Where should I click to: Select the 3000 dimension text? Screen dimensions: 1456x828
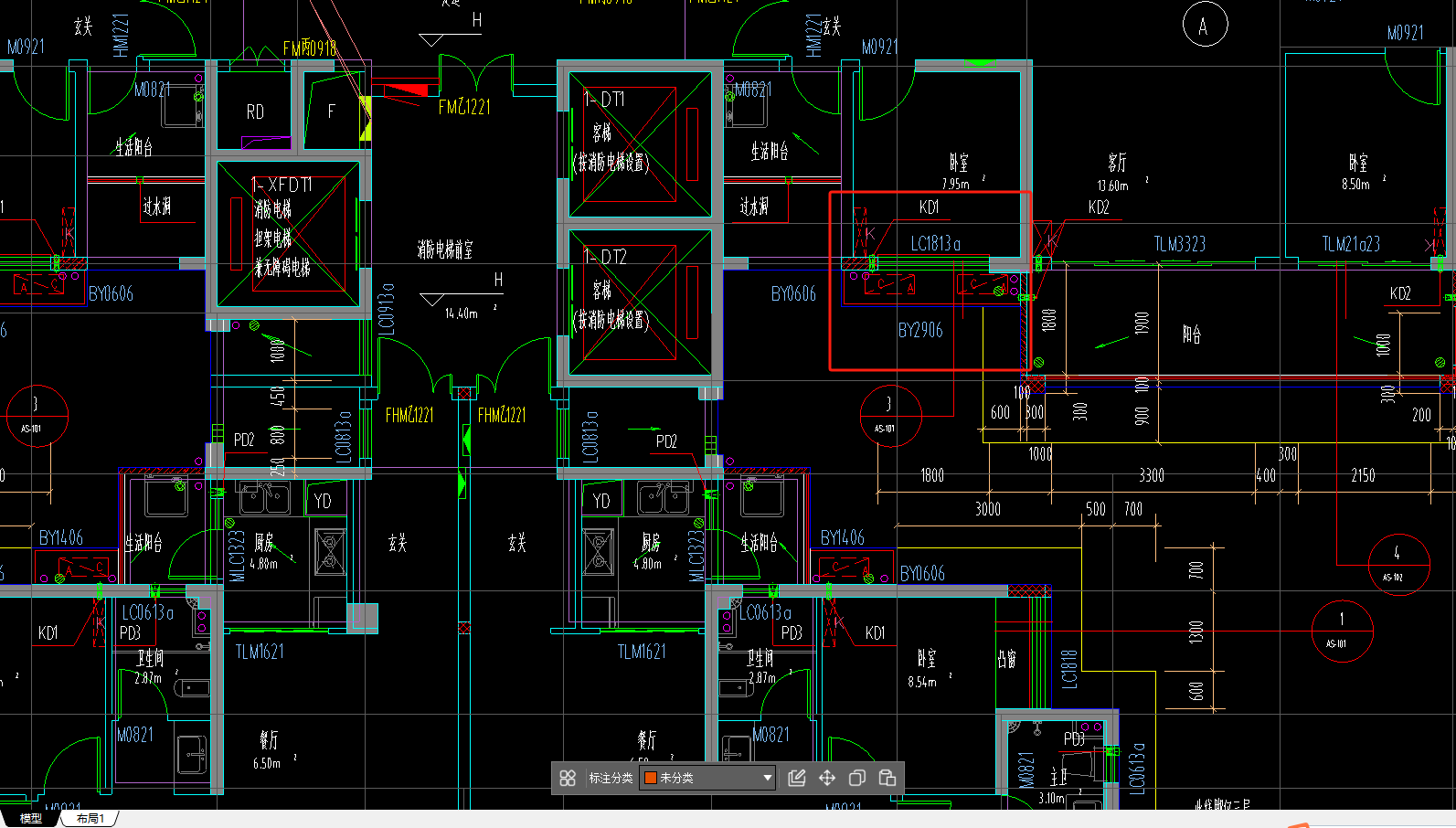coord(988,509)
